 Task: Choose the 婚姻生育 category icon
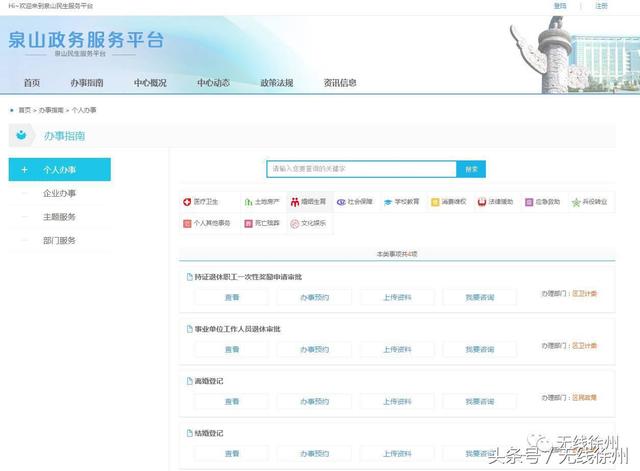click(295, 202)
